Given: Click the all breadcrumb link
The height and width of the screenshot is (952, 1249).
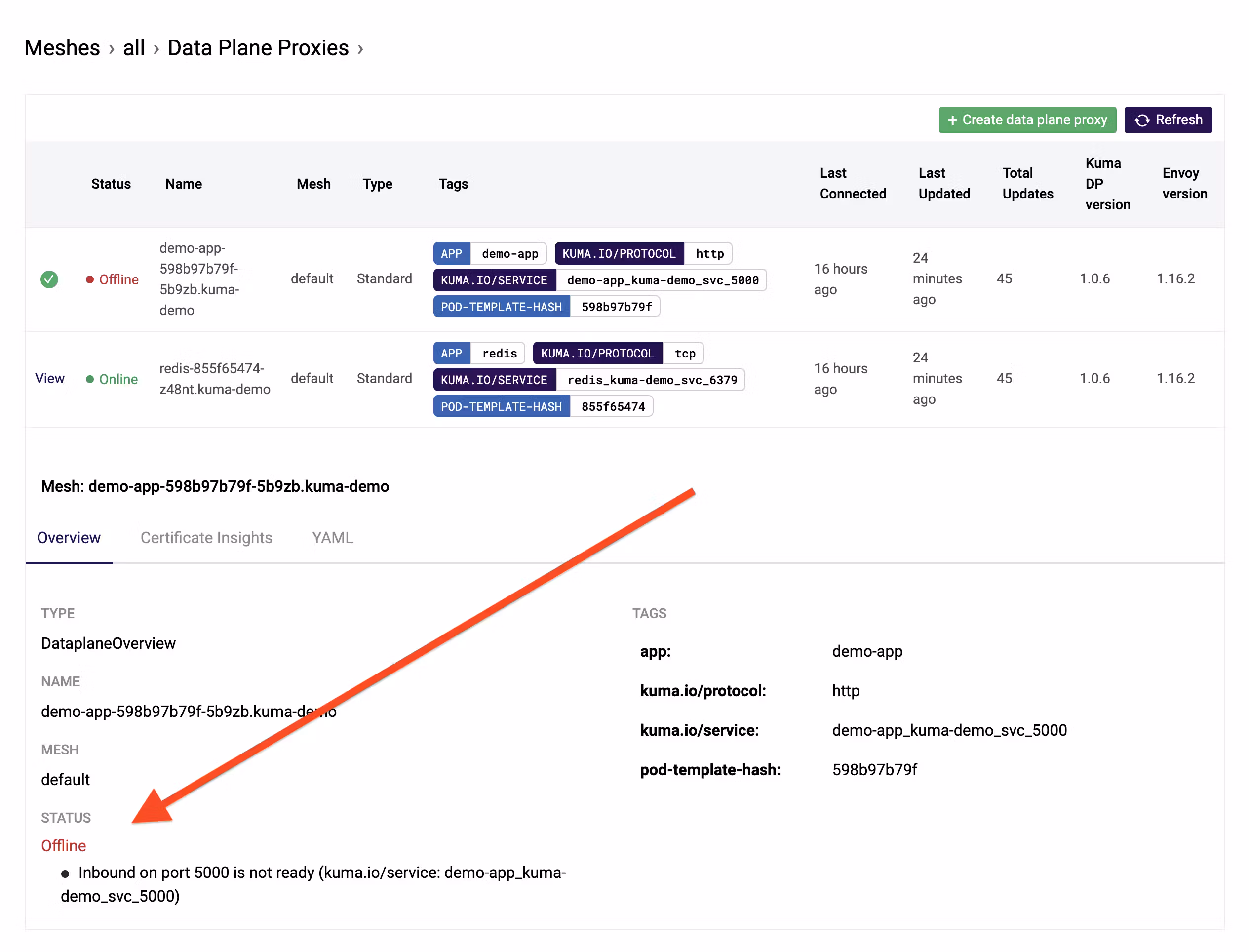Looking at the screenshot, I should tap(134, 48).
